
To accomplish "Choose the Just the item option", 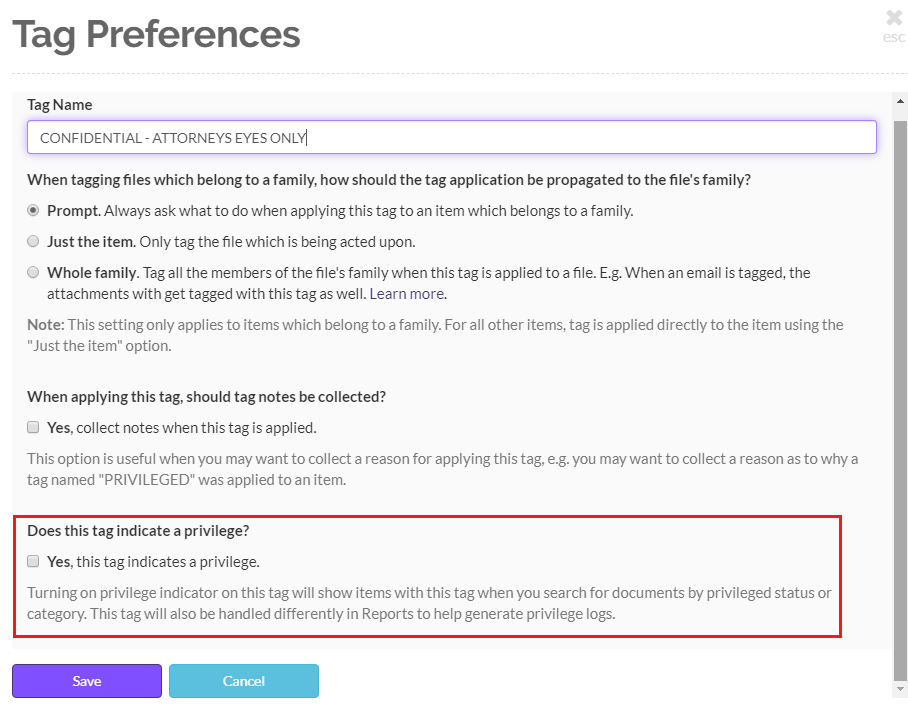I will tap(31, 241).
